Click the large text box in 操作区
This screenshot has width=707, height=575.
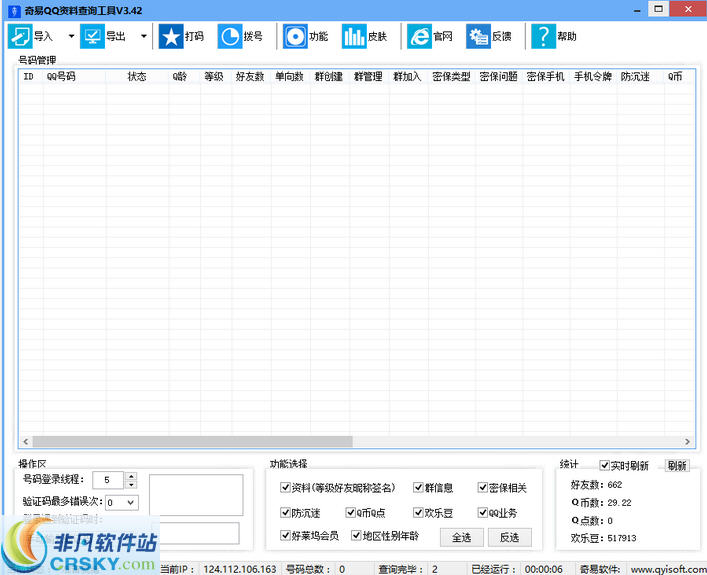pos(196,495)
